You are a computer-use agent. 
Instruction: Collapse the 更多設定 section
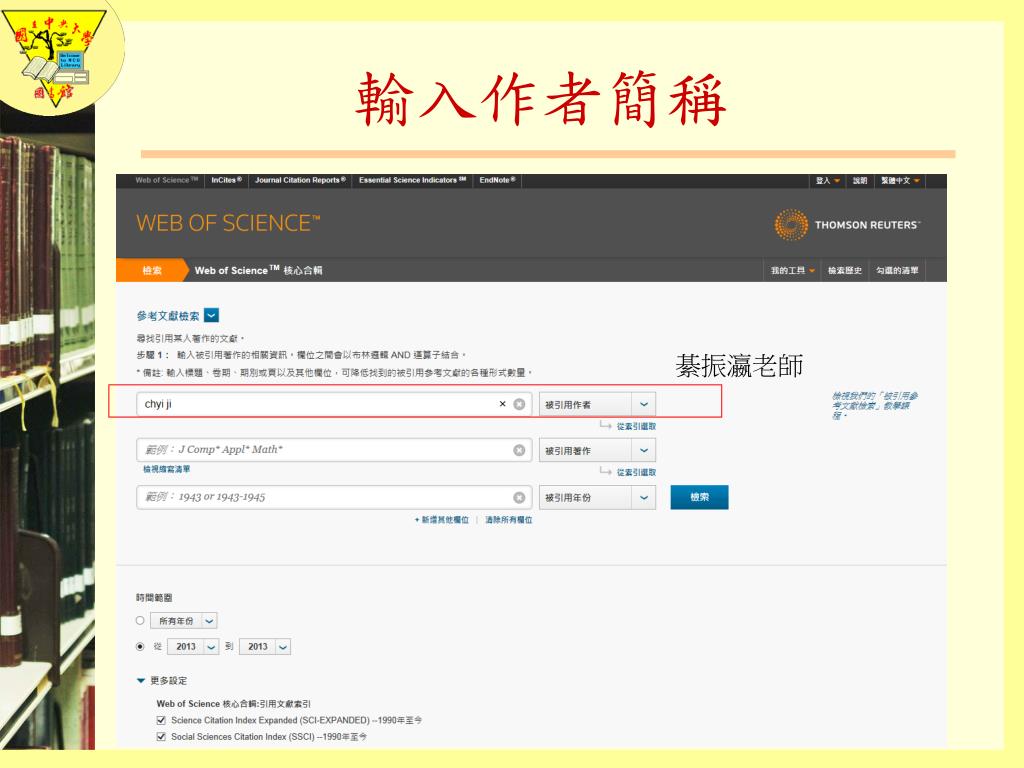(x=161, y=680)
